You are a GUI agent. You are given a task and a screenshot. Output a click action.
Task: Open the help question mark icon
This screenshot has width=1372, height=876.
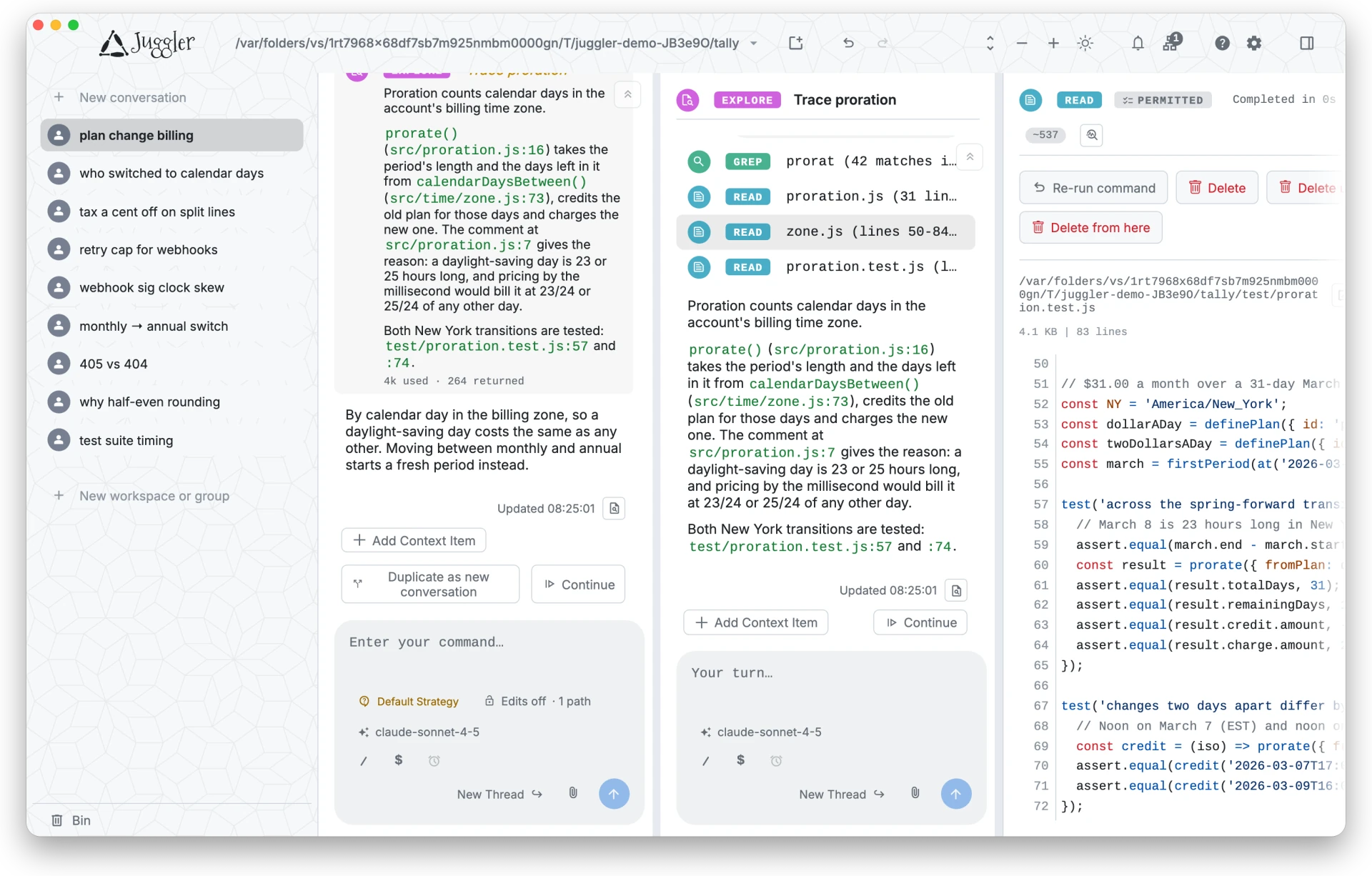coord(1222,43)
